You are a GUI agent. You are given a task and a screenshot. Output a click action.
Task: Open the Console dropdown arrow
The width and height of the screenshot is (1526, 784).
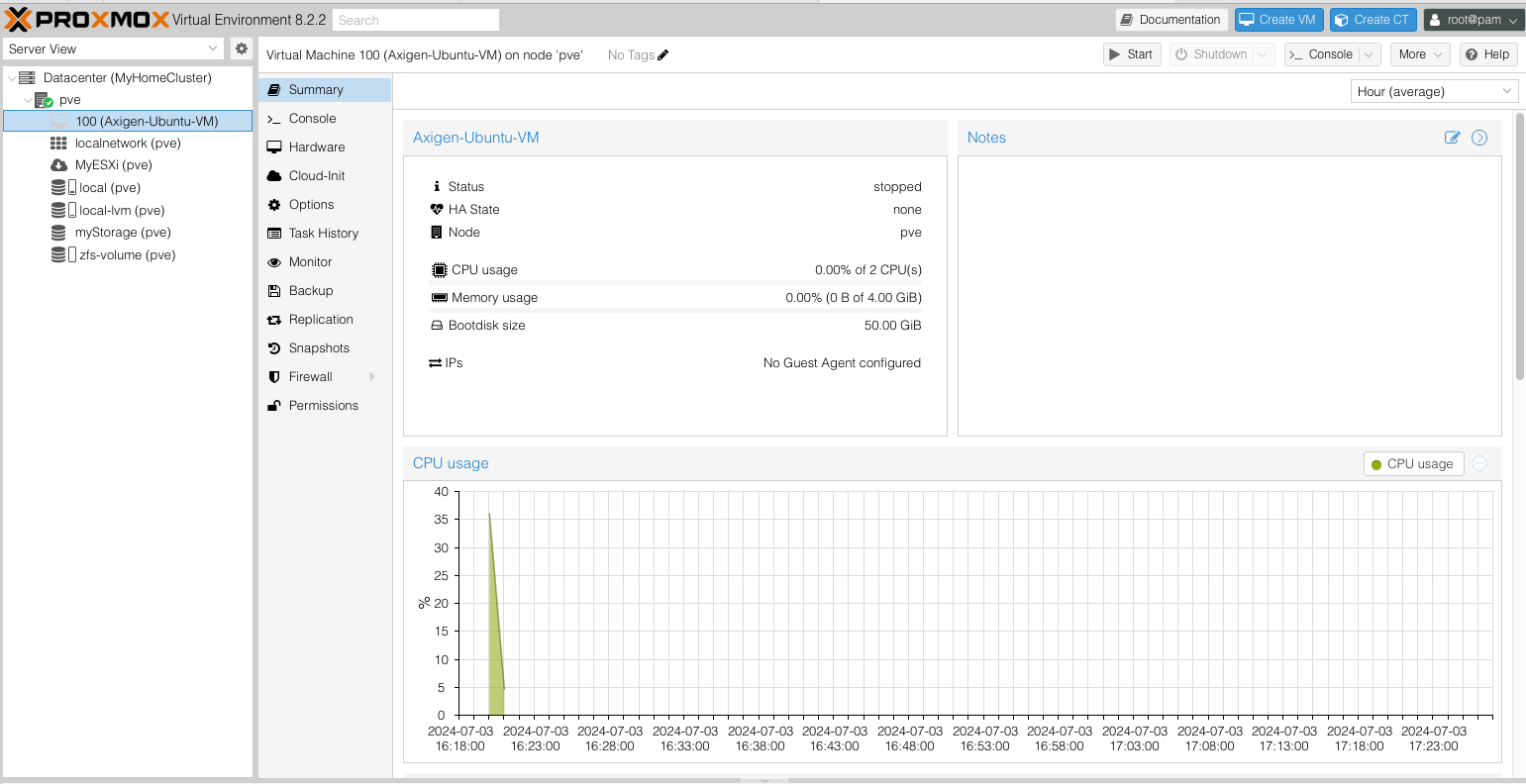(x=1371, y=54)
